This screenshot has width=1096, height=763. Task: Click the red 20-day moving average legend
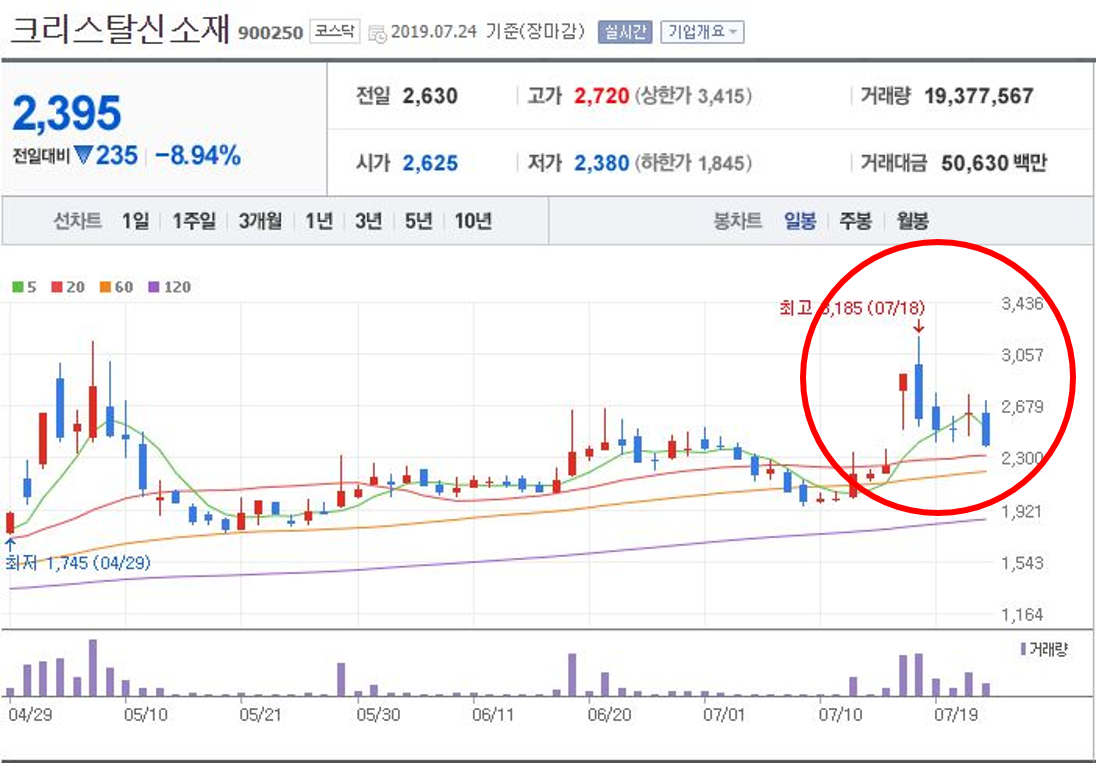click(x=68, y=287)
